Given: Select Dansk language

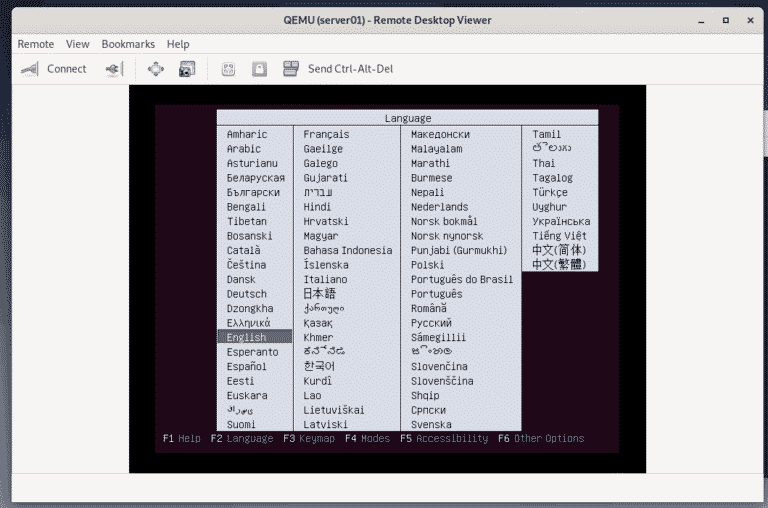Looking at the screenshot, I should pos(241,279).
